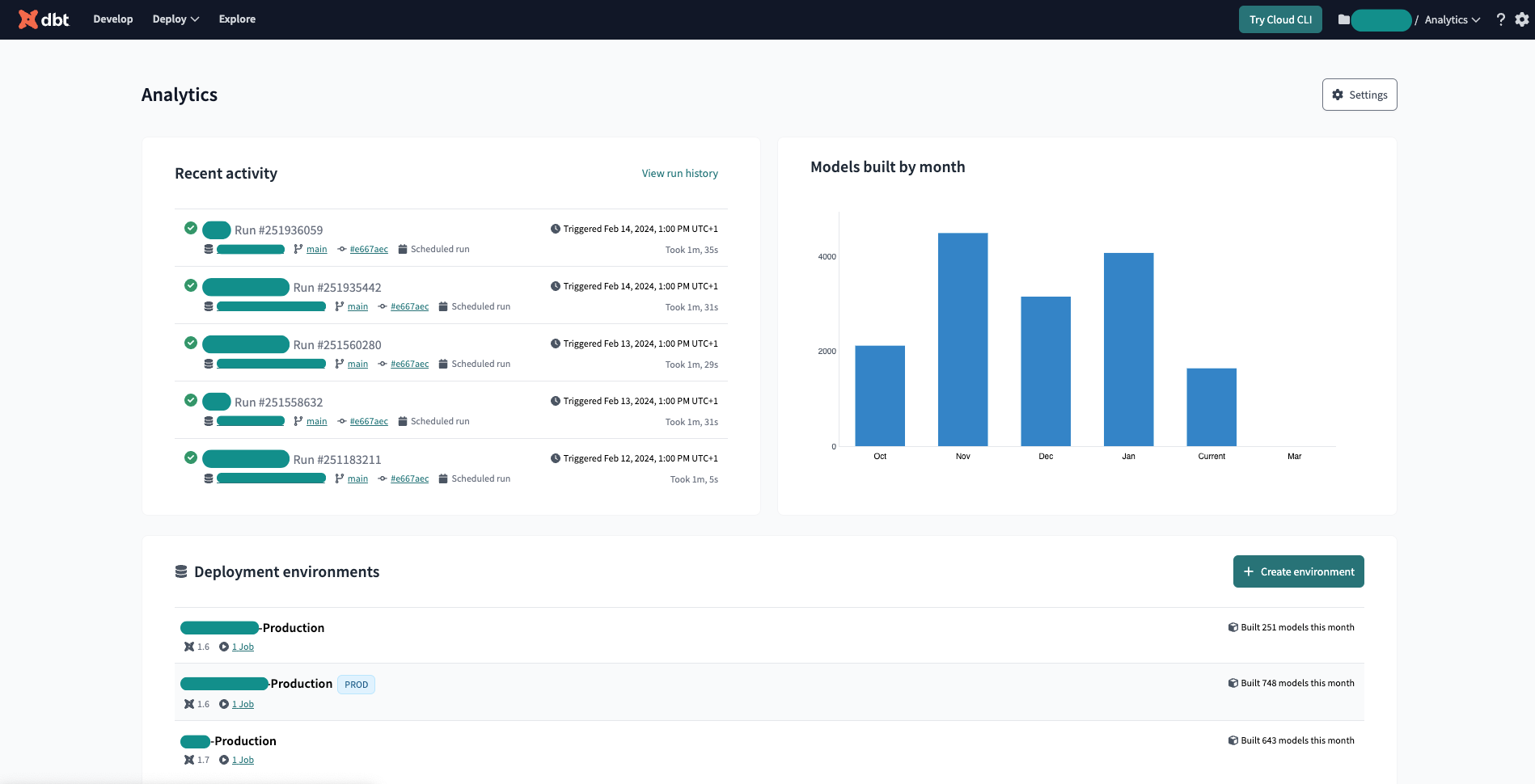Open #e667aec commit link for Run #251935442
Screen dimensions: 1535x784
click(x=410, y=306)
